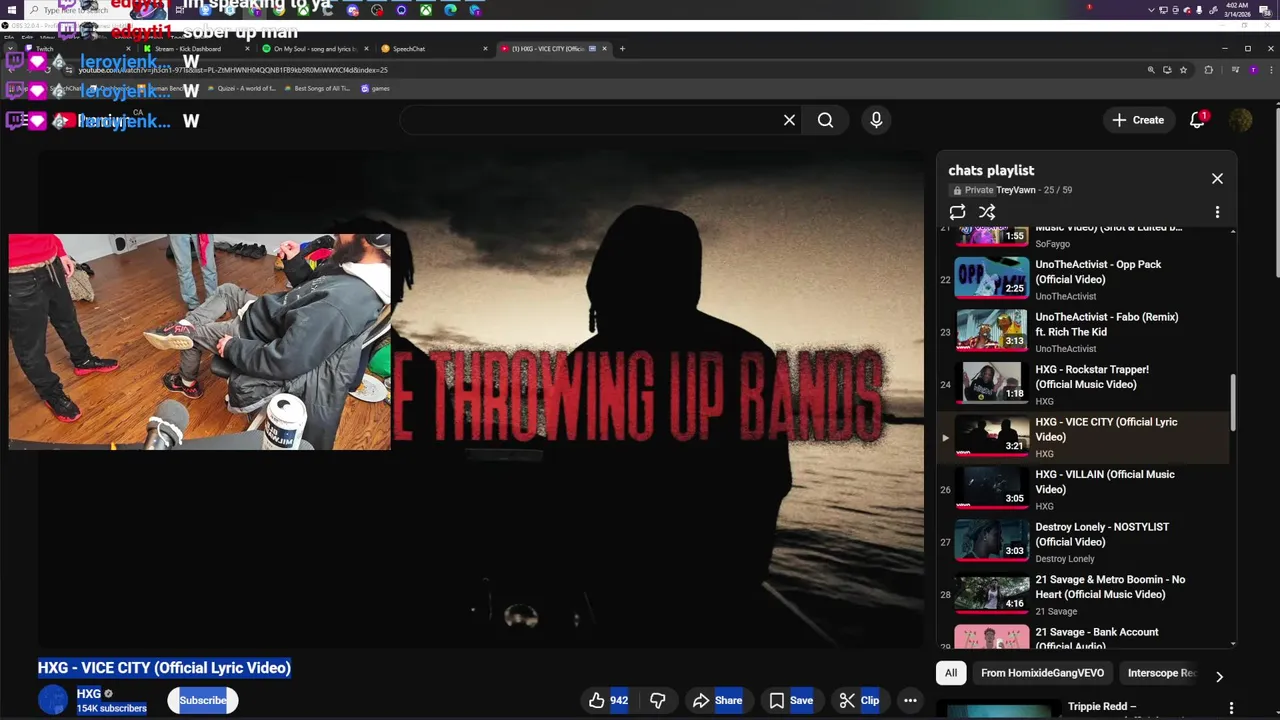Open the games bookmarks folder
This screenshot has height=720, width=1280.
coord(375,88)
